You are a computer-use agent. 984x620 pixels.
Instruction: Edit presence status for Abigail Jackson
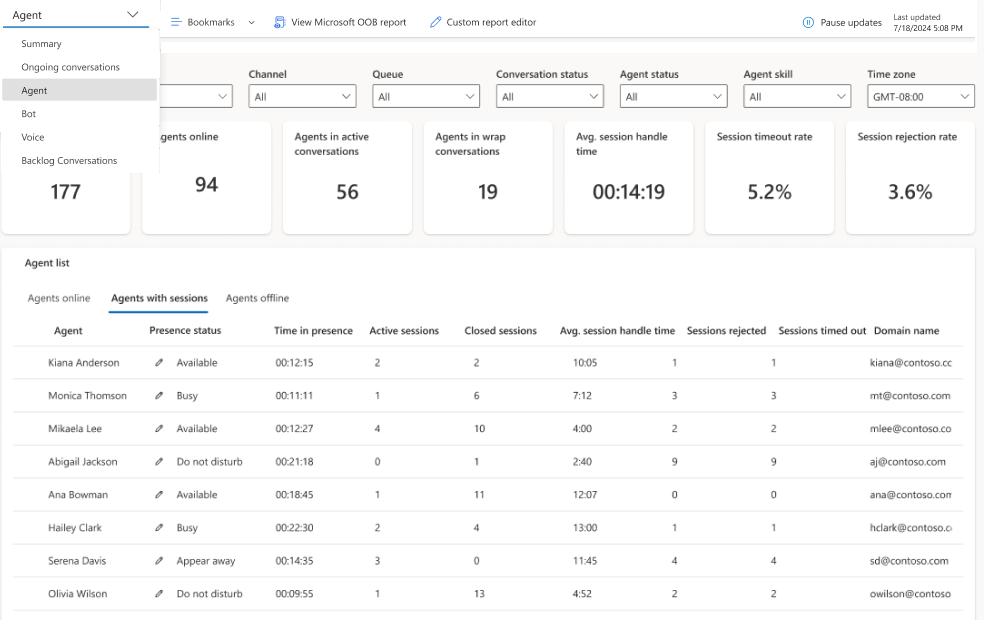click(159, 462)
